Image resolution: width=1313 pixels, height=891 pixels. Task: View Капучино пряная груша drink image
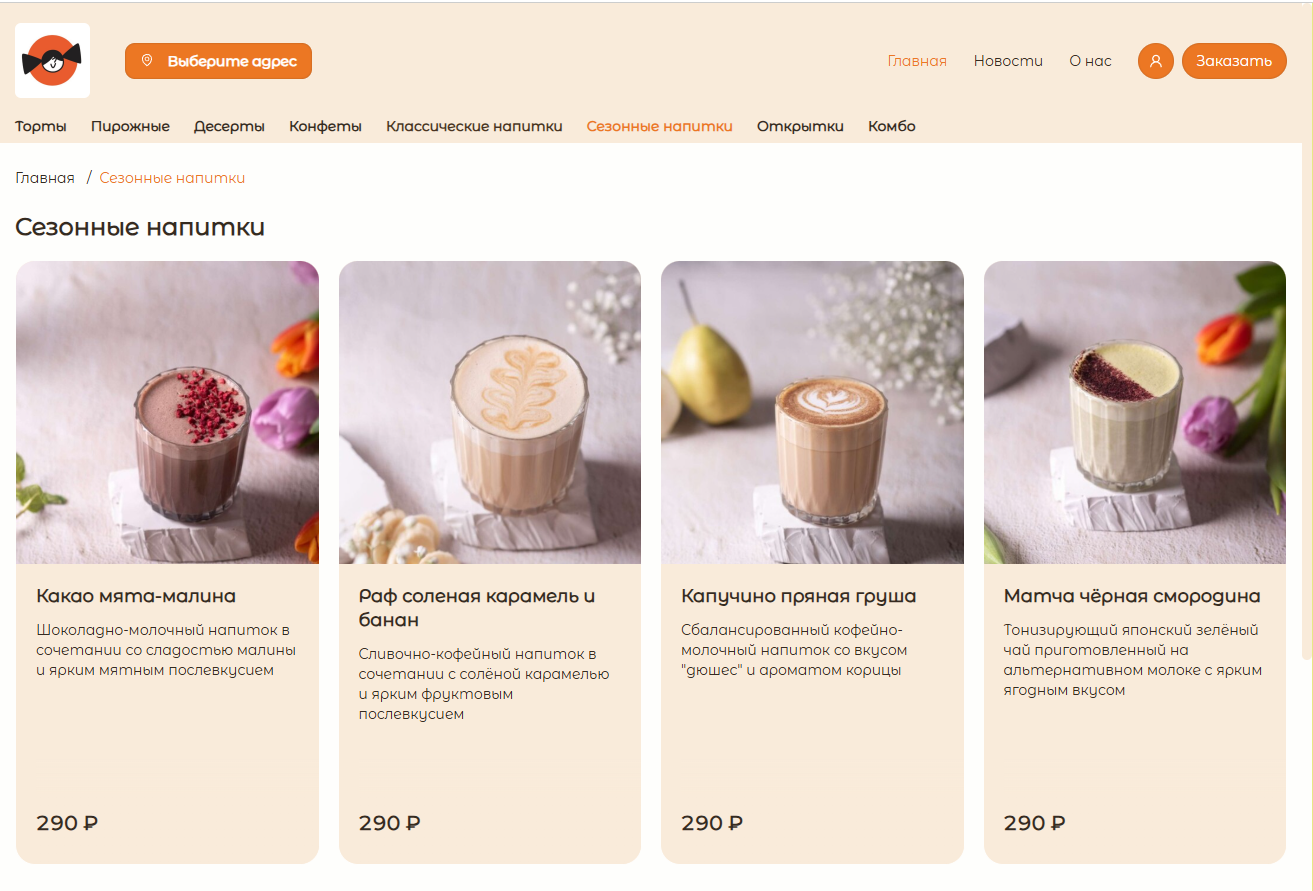click(812, 412)
